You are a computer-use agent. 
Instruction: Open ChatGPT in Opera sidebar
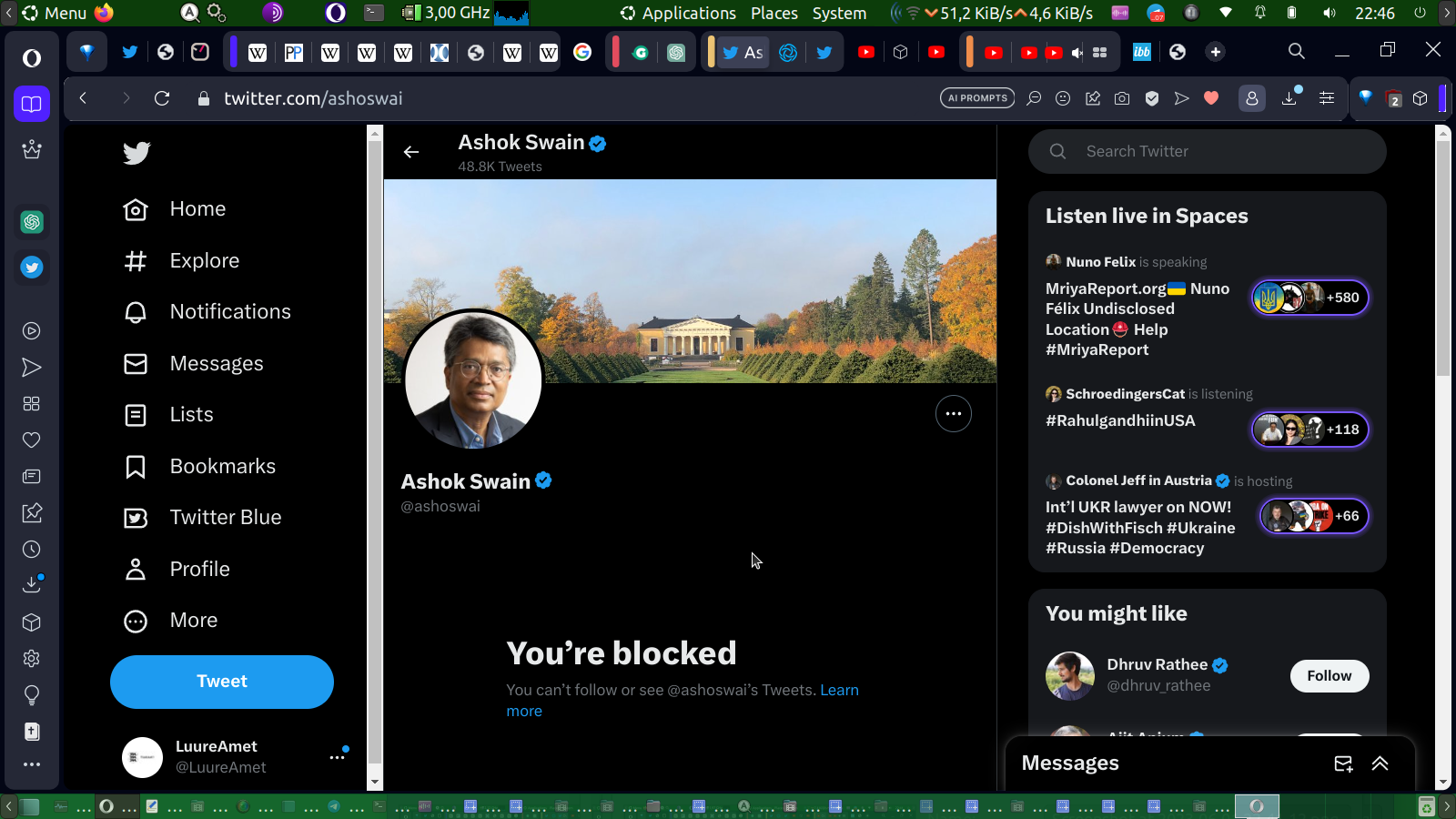(x=32, y=221)
